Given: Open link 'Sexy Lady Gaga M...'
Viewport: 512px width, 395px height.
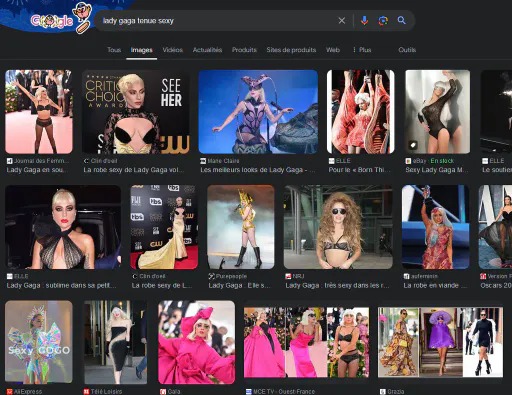Looking at the screenshot, I should (437, 170).
